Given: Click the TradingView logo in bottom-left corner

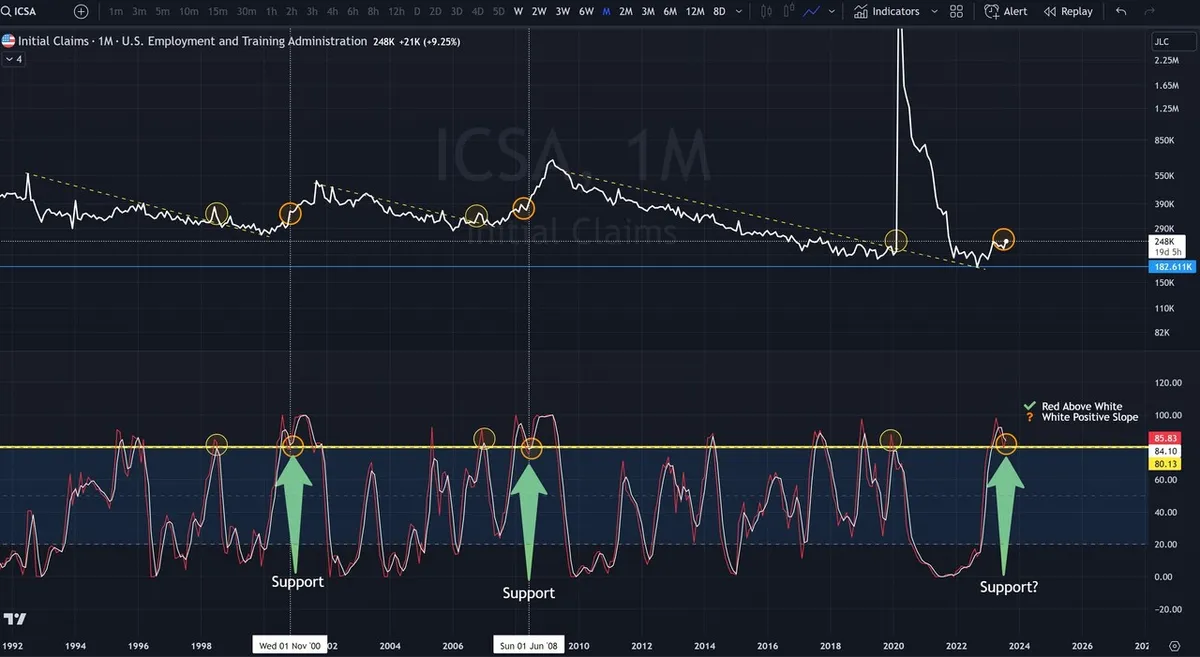Looking at the screenshot, I should pos(16,619).
